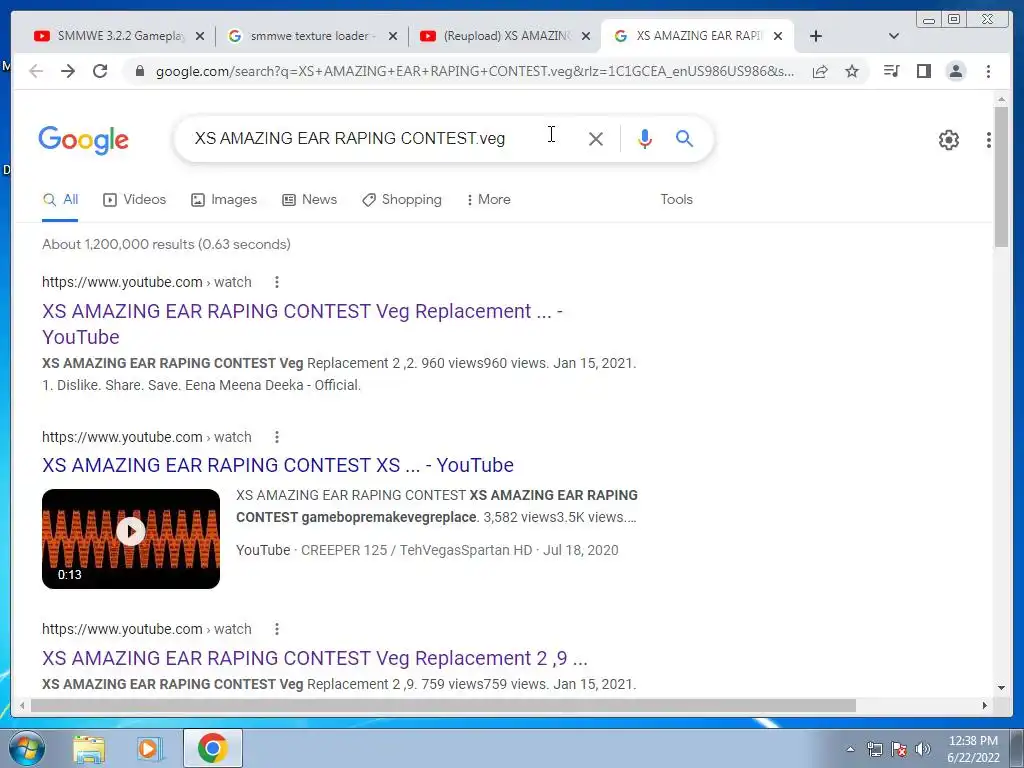Open Windows Media Player taskbar icon
Image resolution: width=1024 pixels, height=768 pixels.
(x=150, y=748)
